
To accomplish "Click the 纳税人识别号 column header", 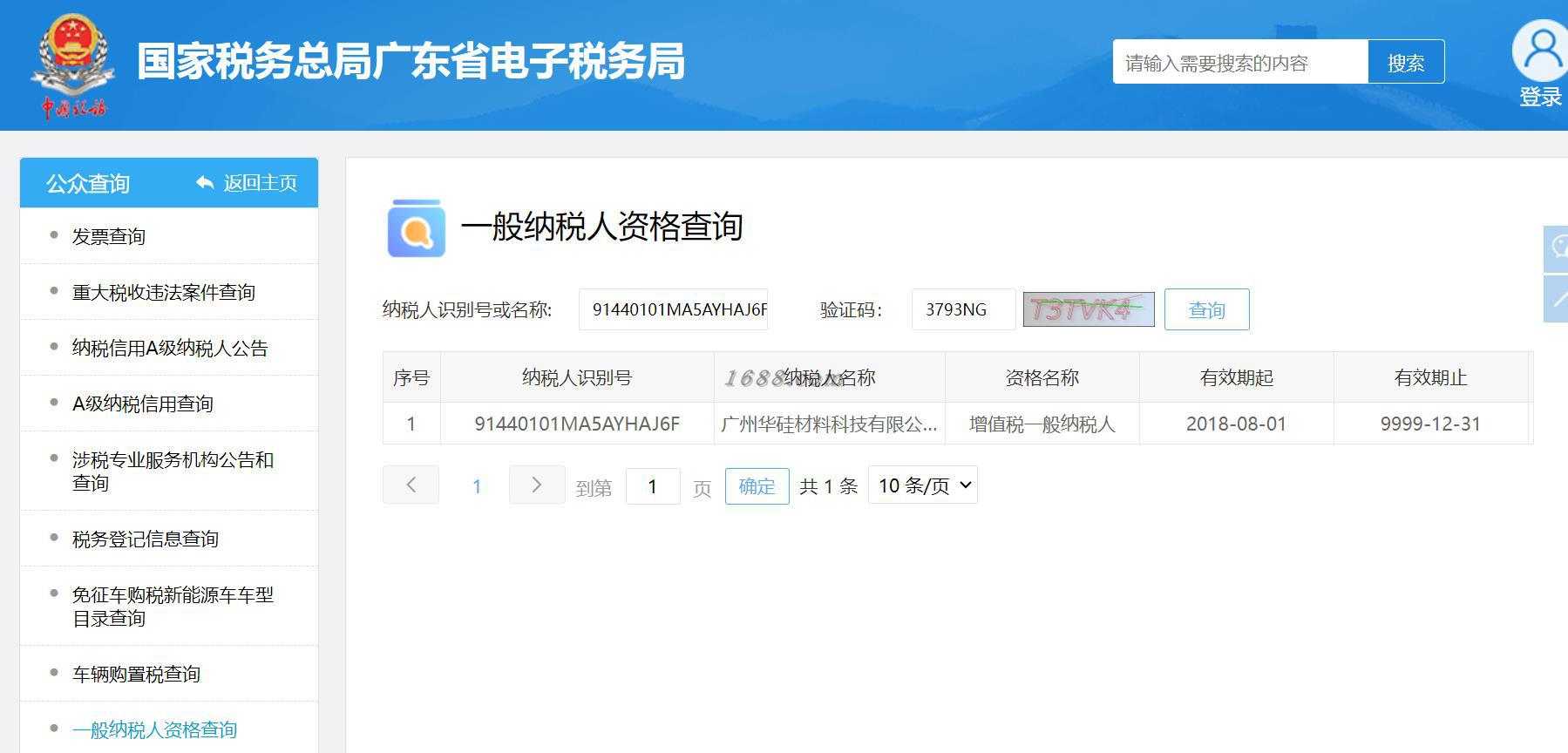I will (x=577, y=377).
